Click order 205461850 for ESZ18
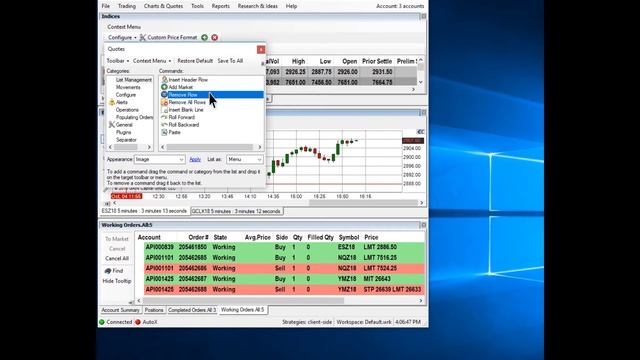 (x=284, y=247)
